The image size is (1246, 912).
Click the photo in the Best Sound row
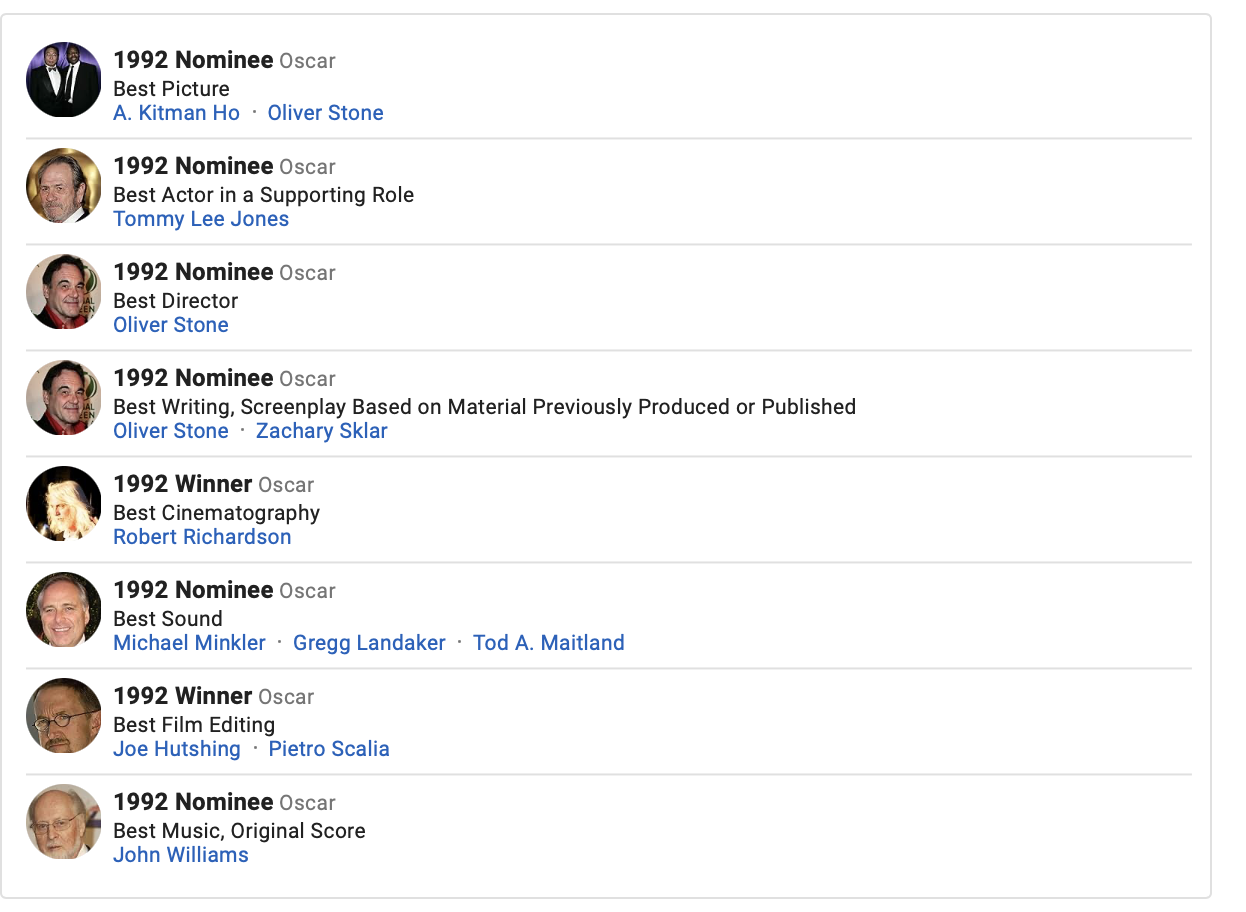[64, 610]
